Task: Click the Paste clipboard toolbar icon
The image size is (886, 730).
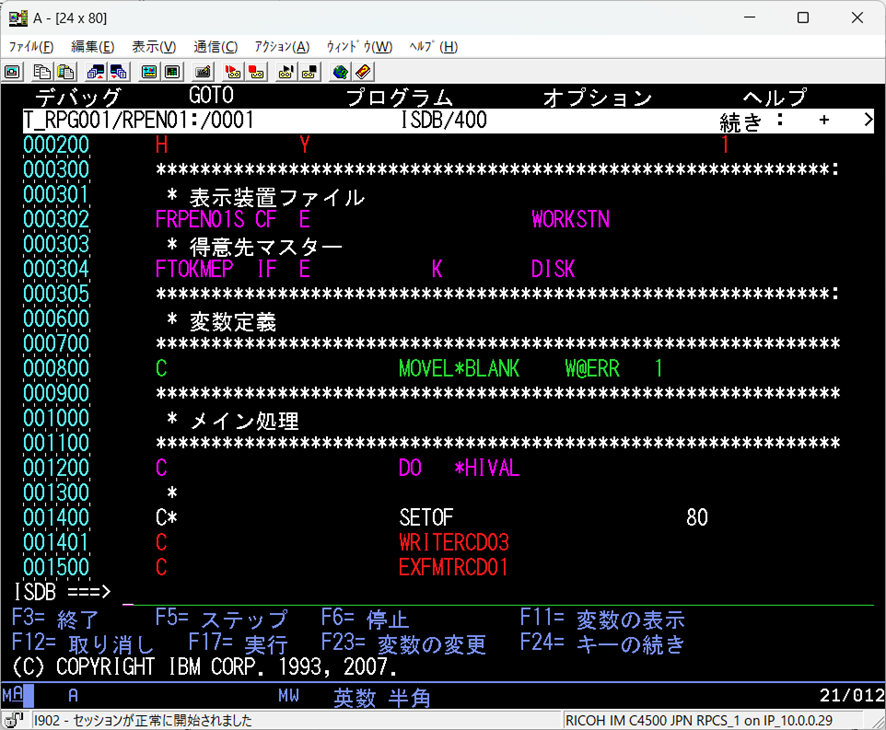Action: (x=66, y=72)
